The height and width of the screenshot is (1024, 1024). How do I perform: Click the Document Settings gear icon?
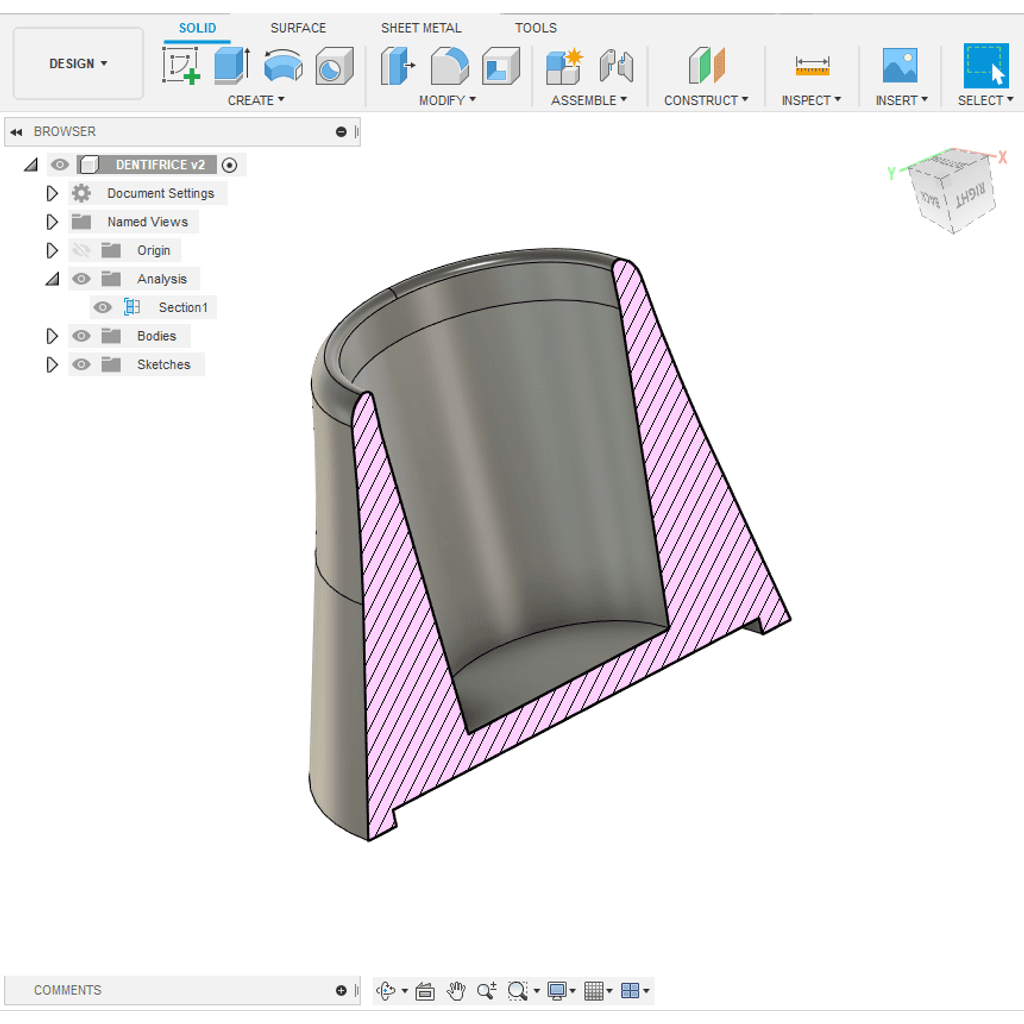point(81,193)
